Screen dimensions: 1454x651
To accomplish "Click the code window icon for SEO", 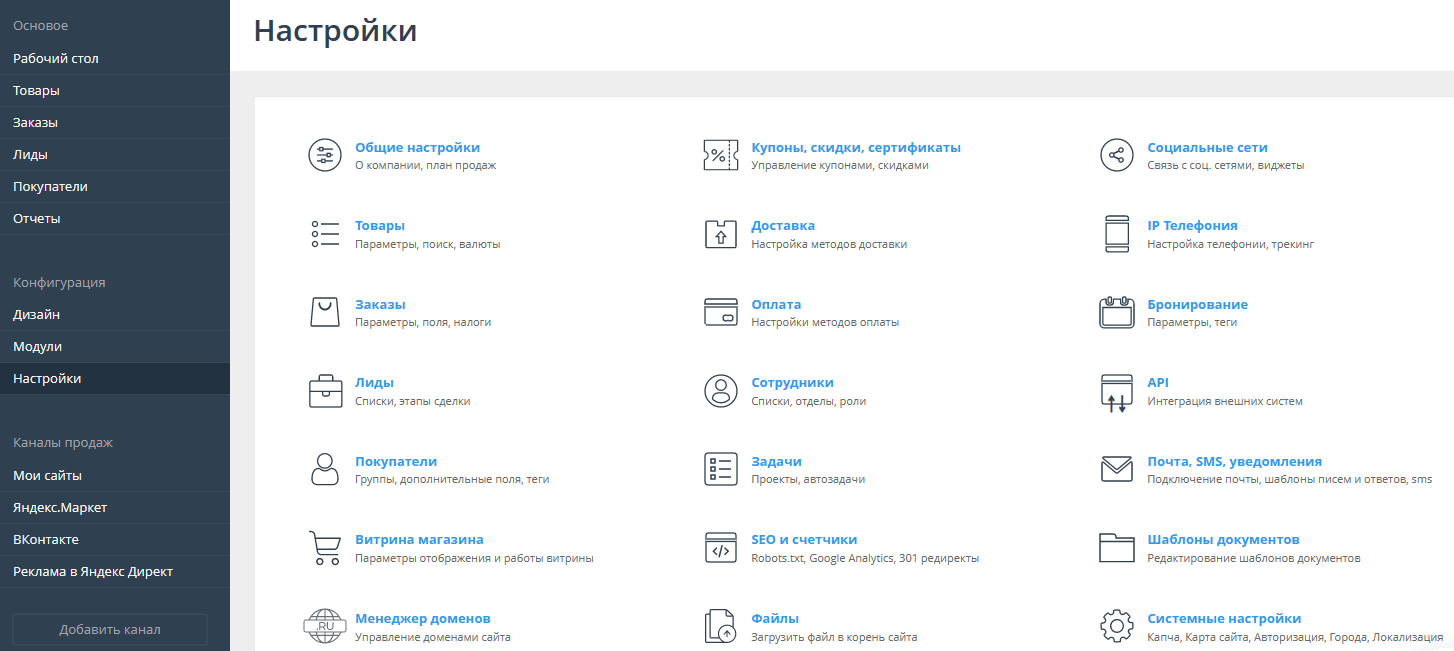I will [x=720, y=548].
